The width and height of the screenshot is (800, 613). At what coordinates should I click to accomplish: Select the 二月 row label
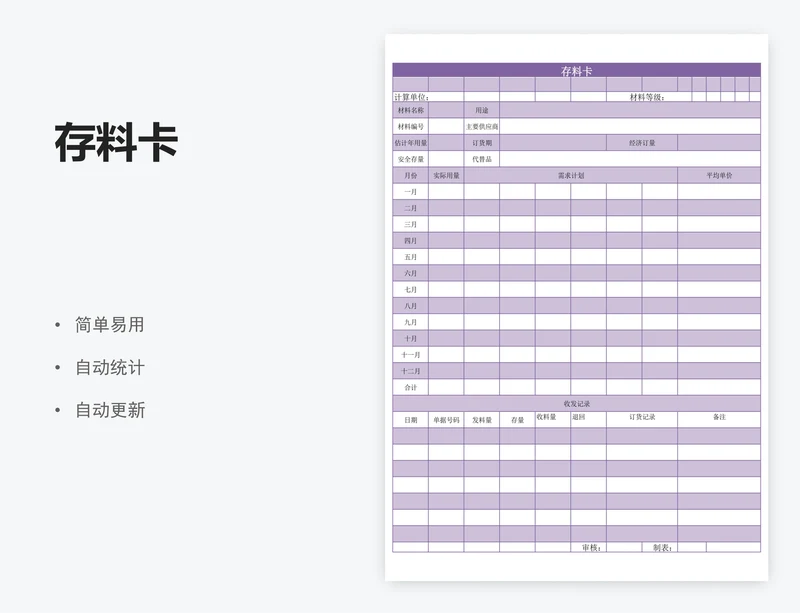pyautogui.click(x=411, y=208)
